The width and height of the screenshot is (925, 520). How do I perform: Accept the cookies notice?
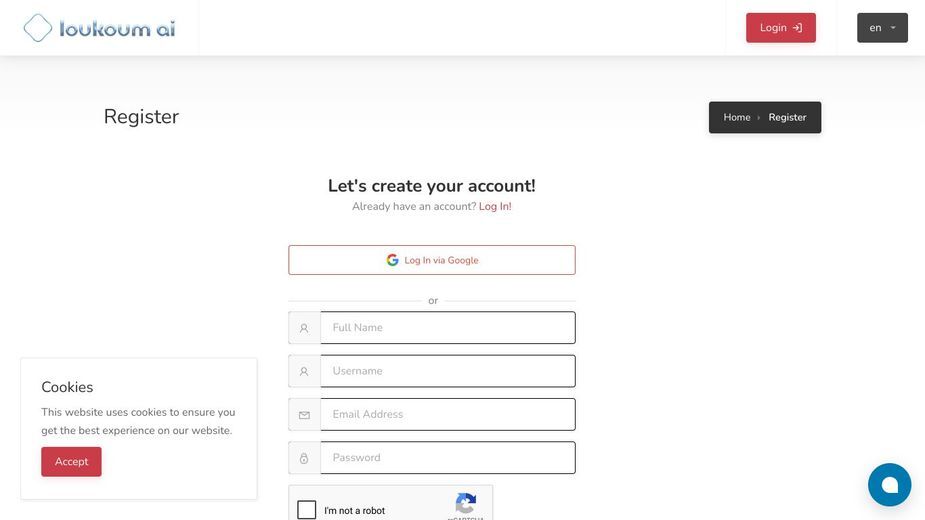[x=71, y=462]
